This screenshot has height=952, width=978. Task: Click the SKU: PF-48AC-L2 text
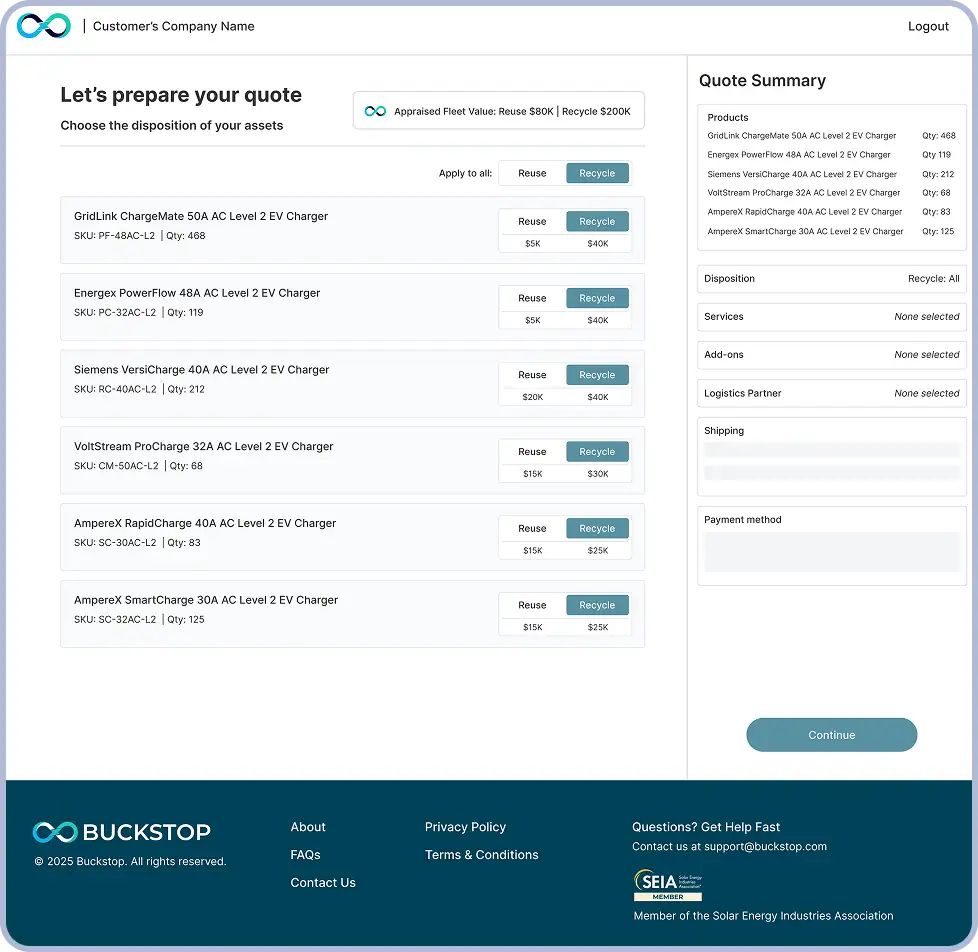114,236
